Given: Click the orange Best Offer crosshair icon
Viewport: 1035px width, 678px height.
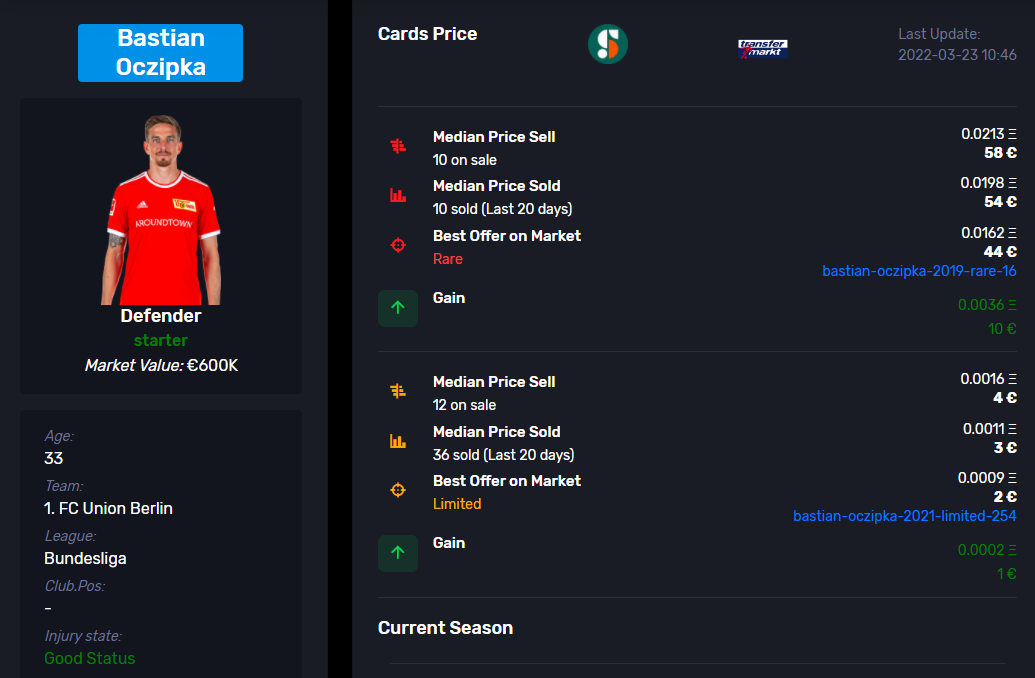Looking at the screenshot, I should (398, 490).
